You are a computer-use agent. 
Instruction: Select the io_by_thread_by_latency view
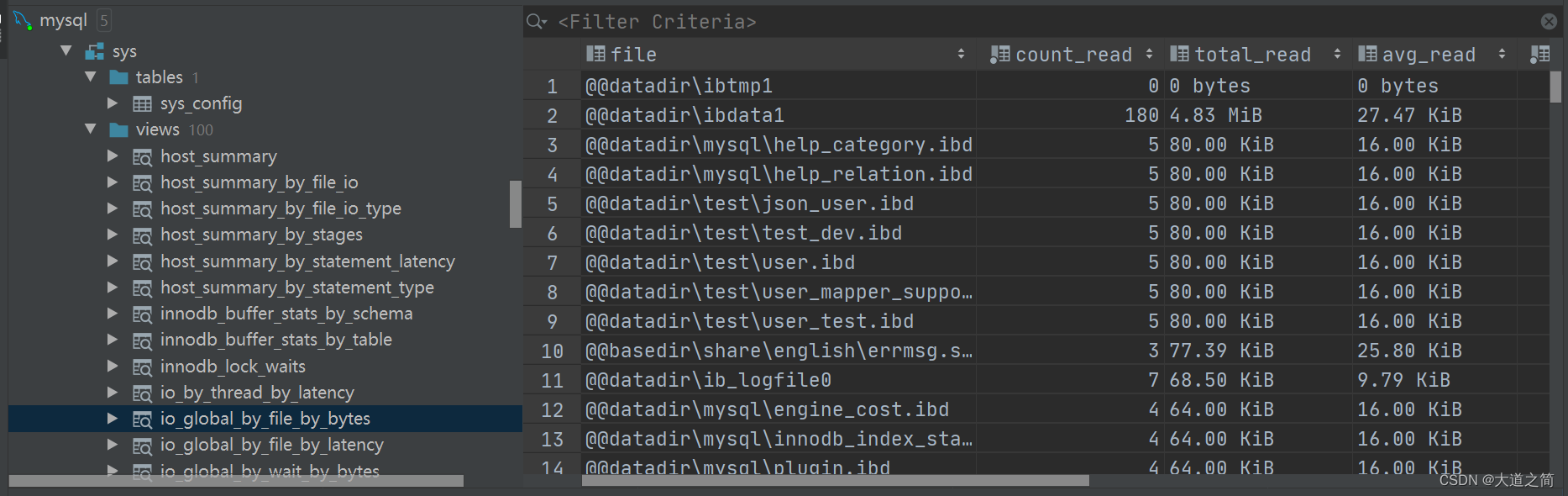tap(257, 393)
